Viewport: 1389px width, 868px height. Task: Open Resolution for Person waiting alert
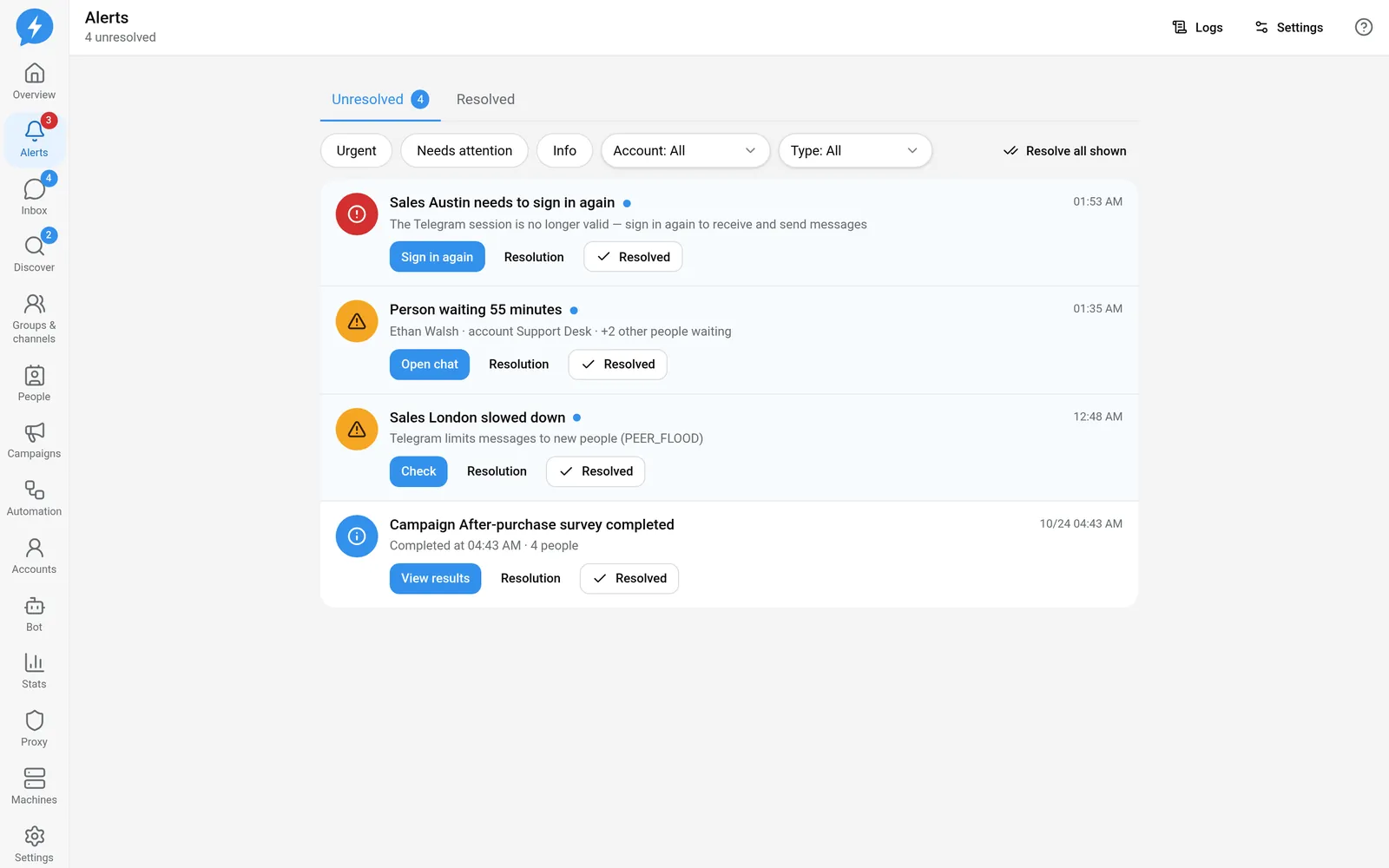(x=519, y=365)
